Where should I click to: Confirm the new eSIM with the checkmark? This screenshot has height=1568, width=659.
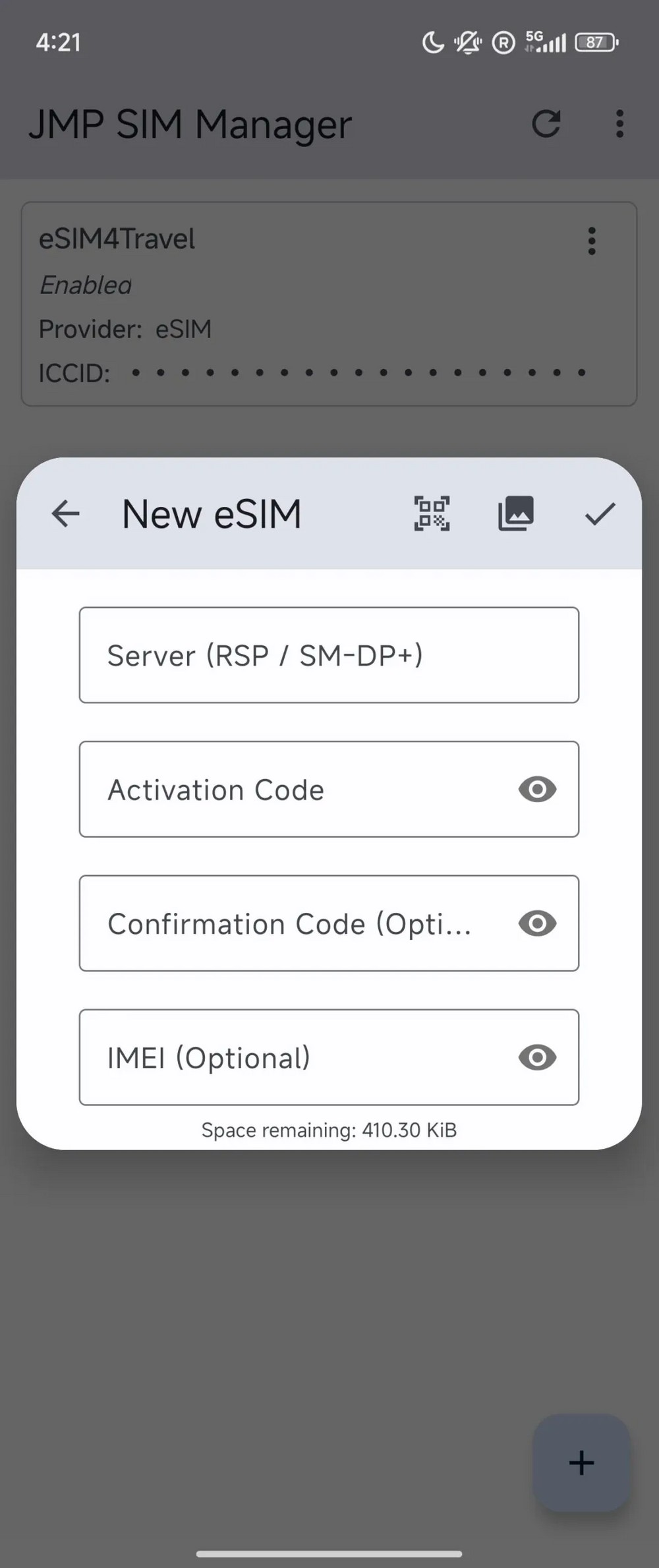(600, 513)
